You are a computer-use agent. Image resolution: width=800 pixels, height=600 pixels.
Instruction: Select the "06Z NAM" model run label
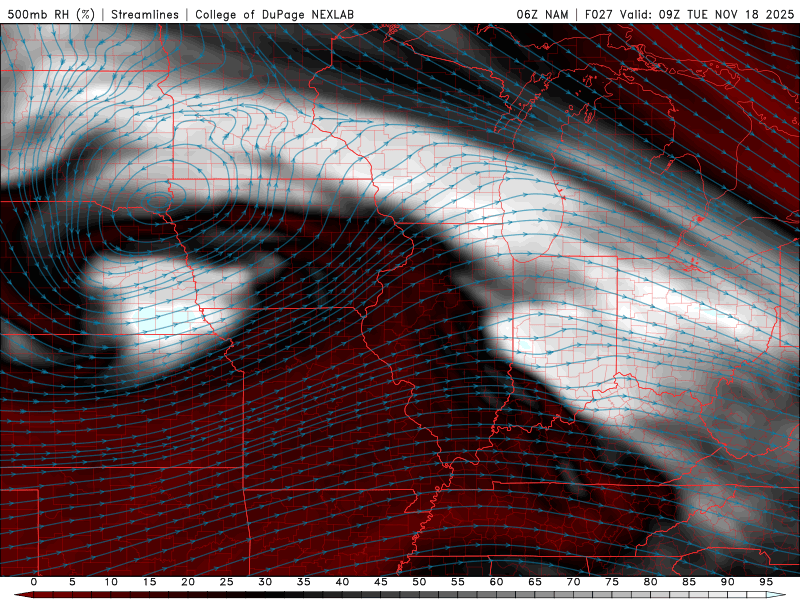[x=542, y=14]
